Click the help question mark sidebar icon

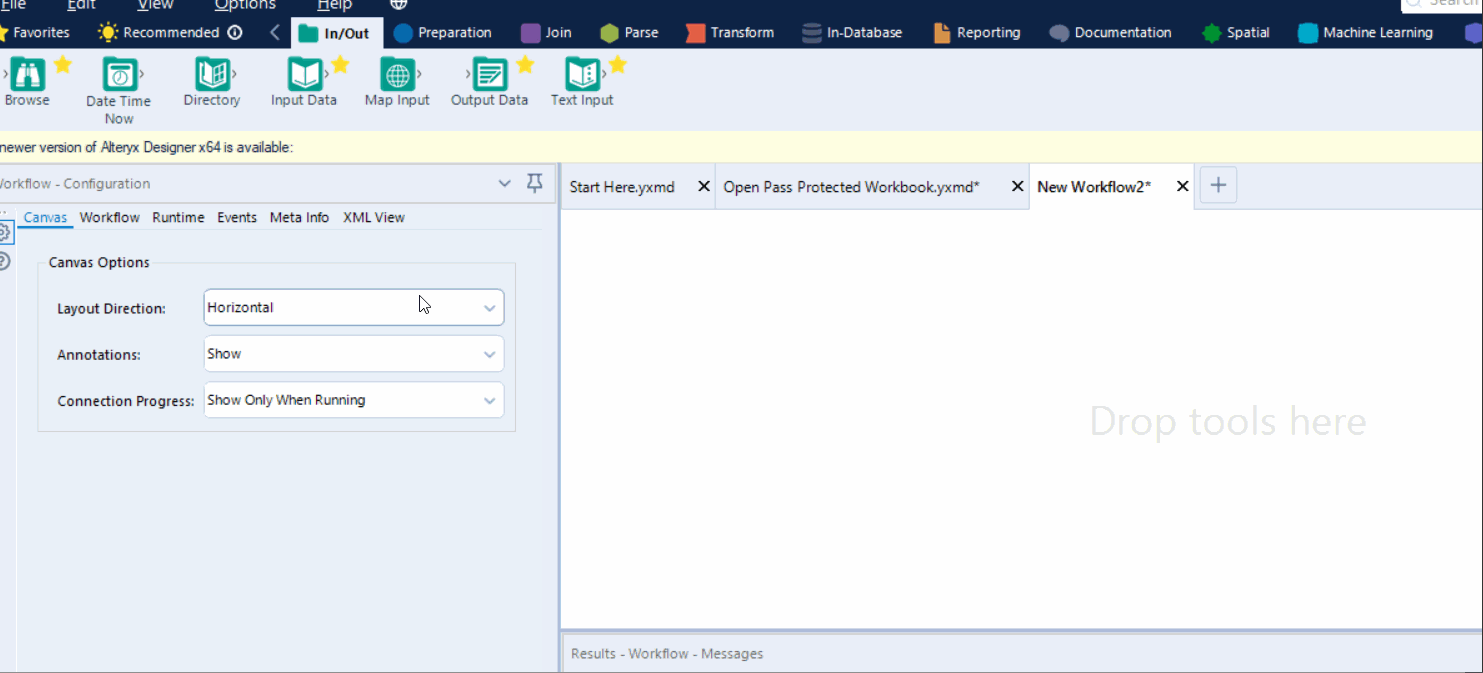coord(4,262)
